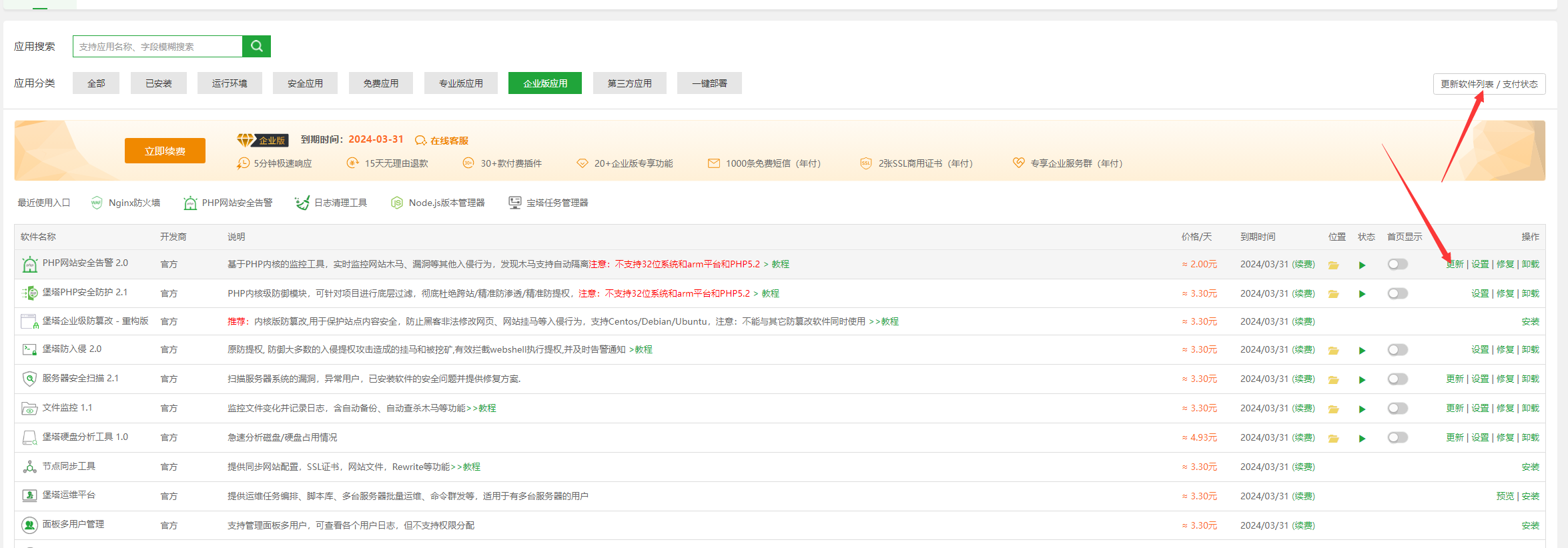The image size is (1568, 548).
Task: Click the run status arrow for 服务器安全扫描 2.1
Action: [1362, 379]
